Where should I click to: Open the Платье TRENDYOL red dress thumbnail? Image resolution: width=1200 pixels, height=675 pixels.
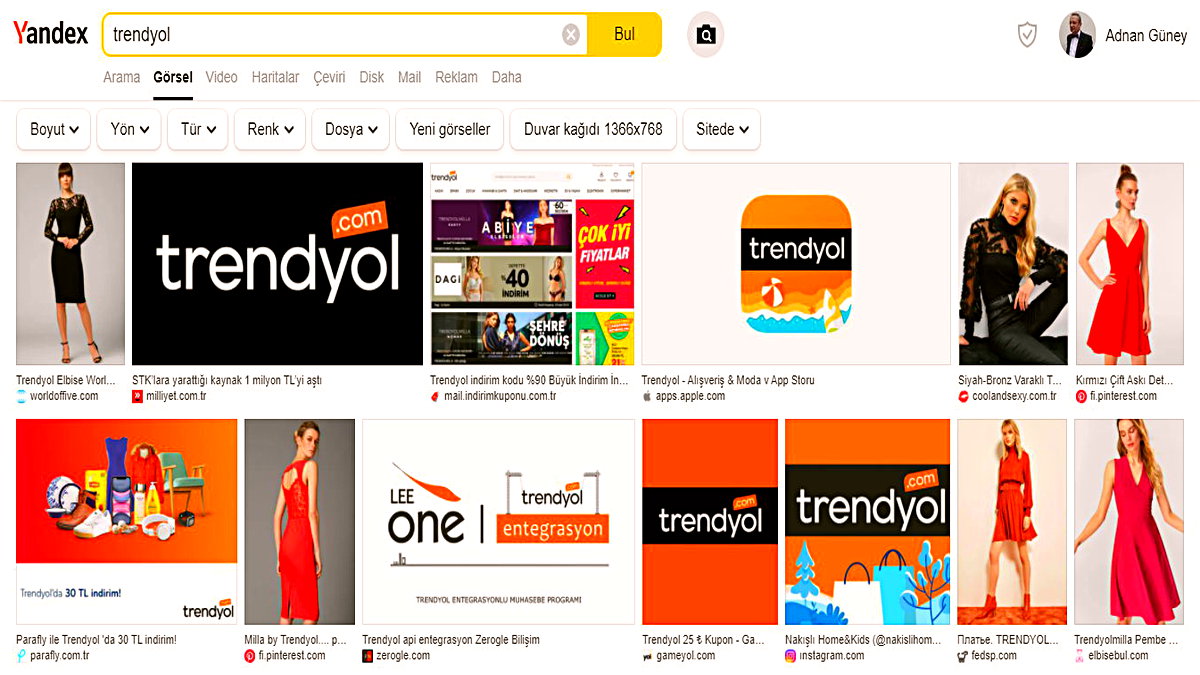pos(1012,522)
